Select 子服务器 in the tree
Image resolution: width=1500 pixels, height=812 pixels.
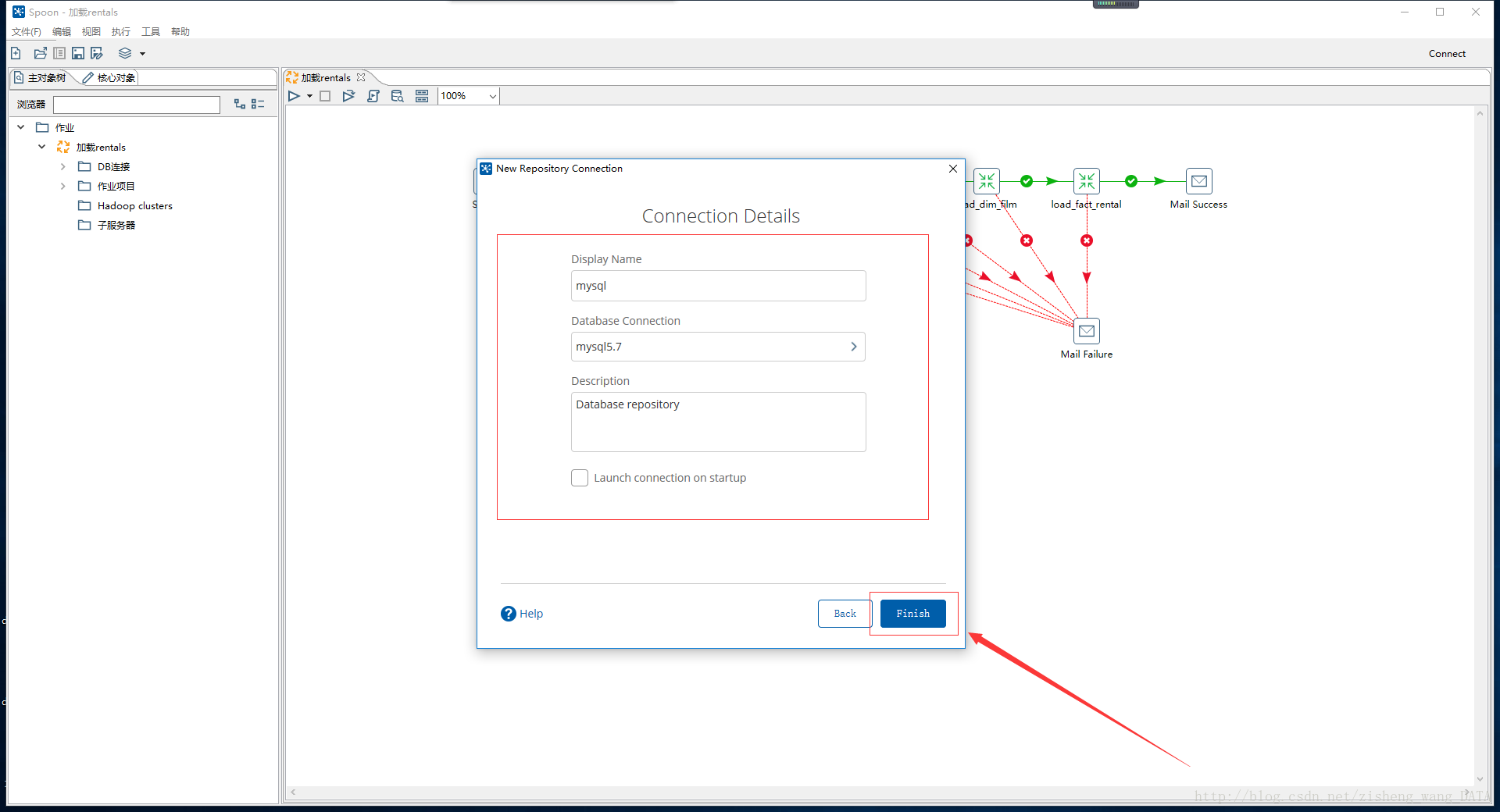click(116, 225)
